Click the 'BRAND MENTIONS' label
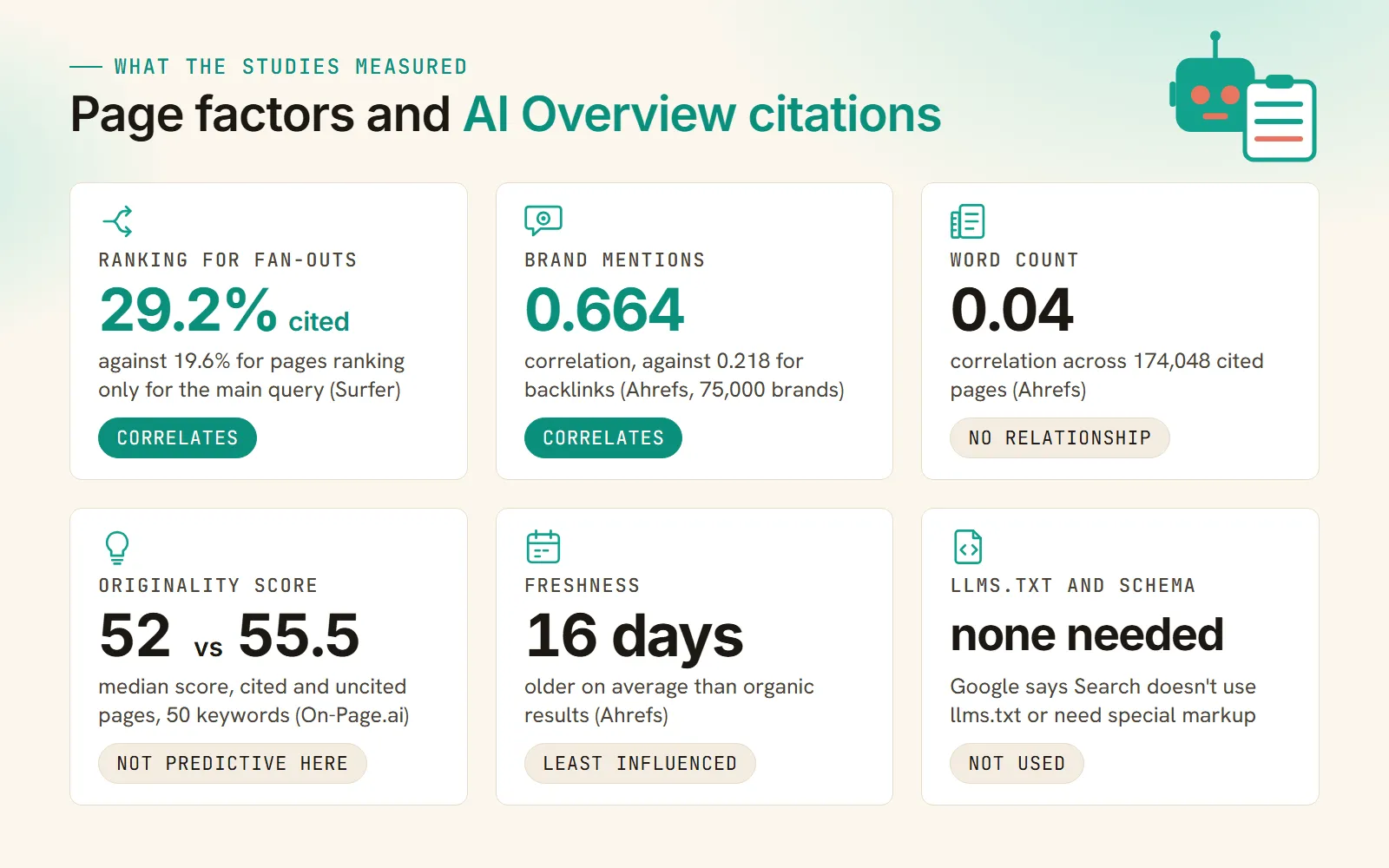 coord(615,260)
